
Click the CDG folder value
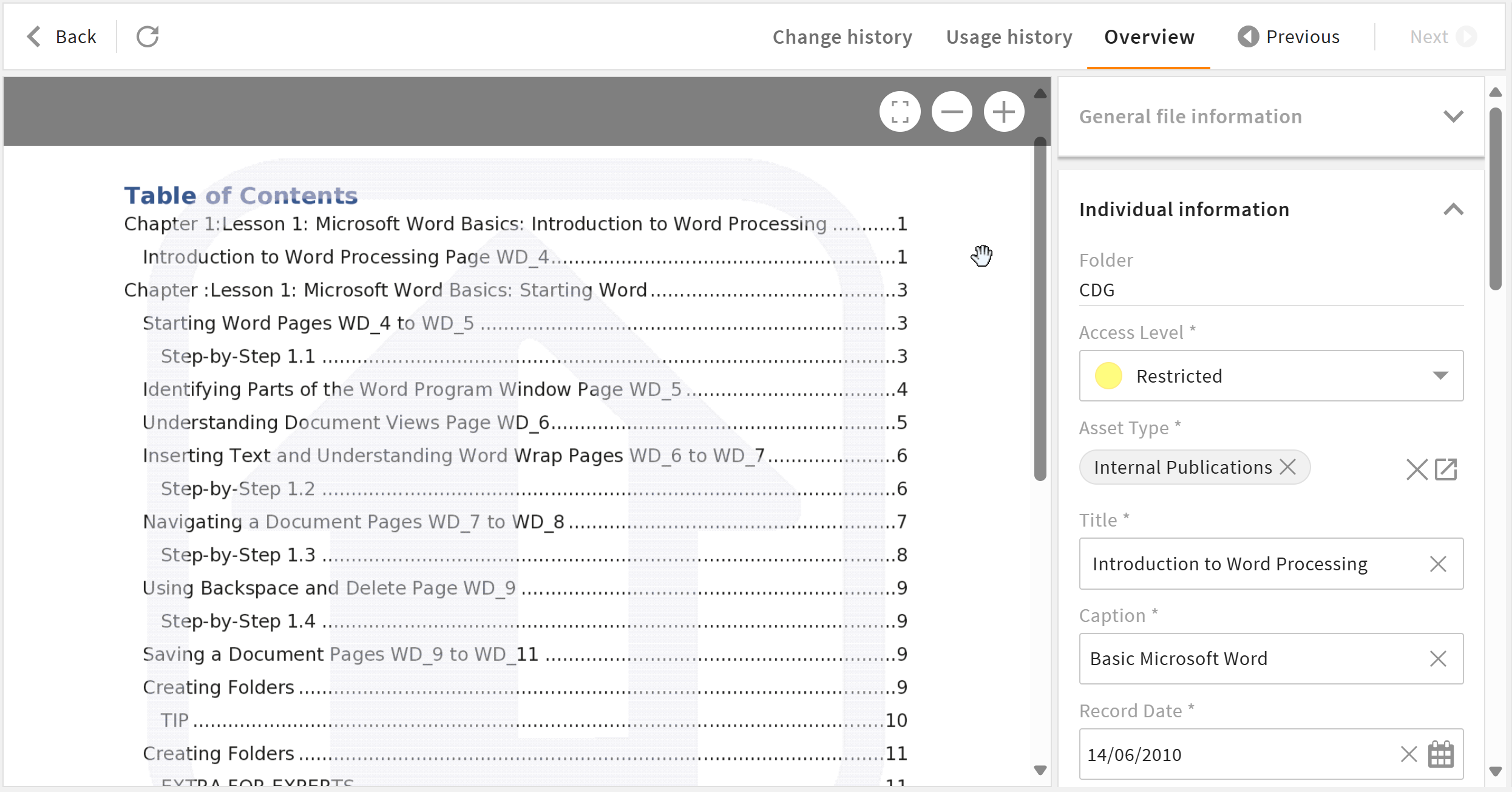point(1097,290)
